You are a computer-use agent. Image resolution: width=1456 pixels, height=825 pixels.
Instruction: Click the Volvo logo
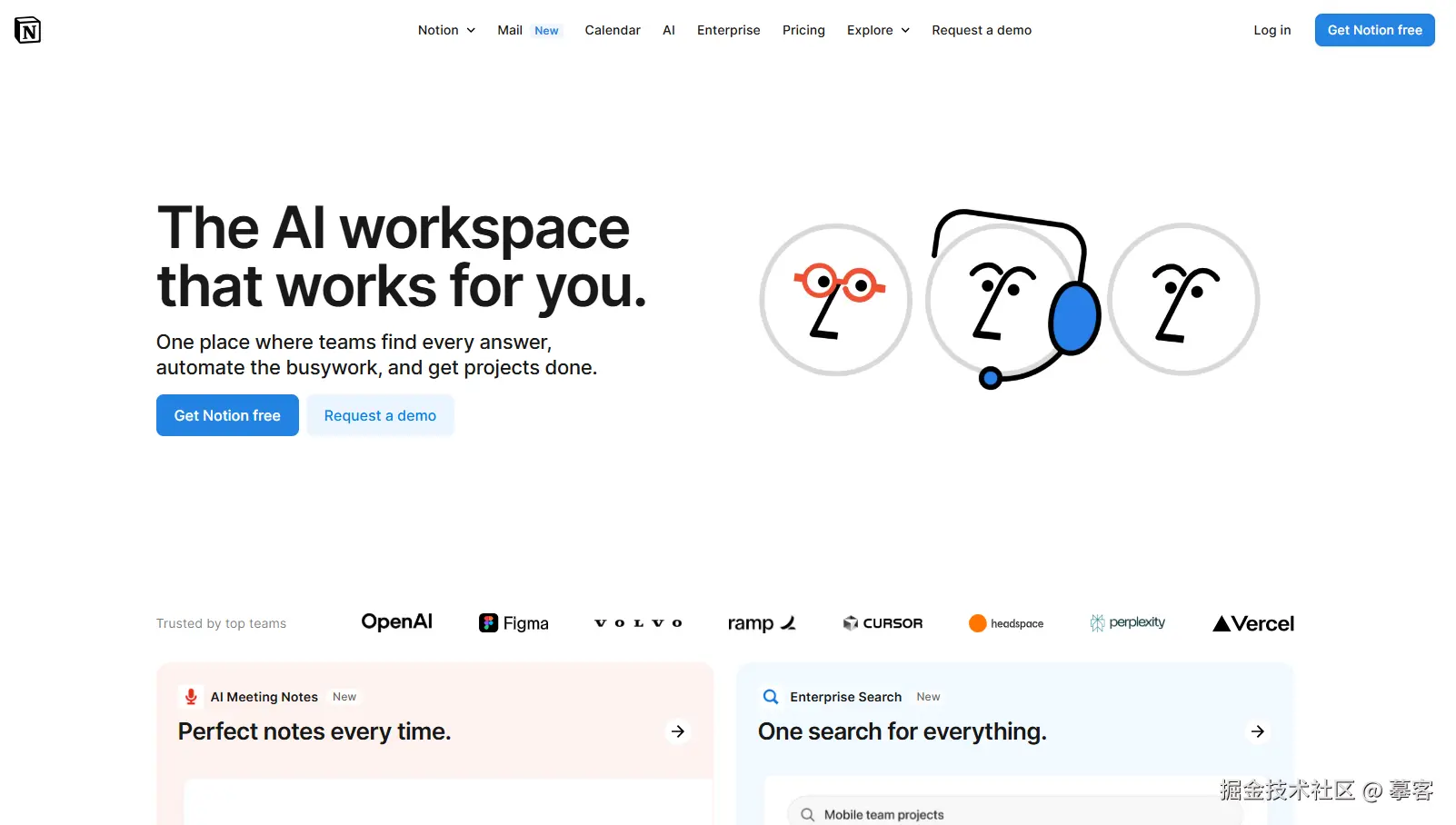(x=638, y=623)
